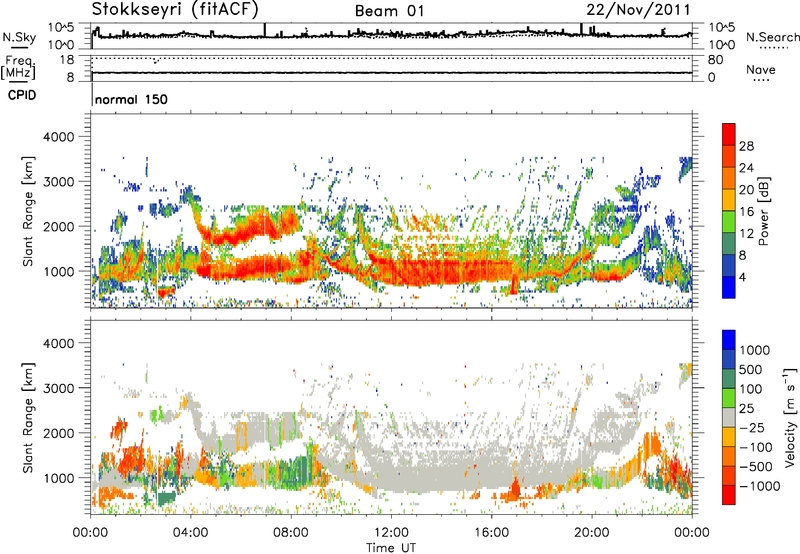Select the "20:00" time tick label
The height and width of the screenshot is (554, 800).
[x=591, y=533]
